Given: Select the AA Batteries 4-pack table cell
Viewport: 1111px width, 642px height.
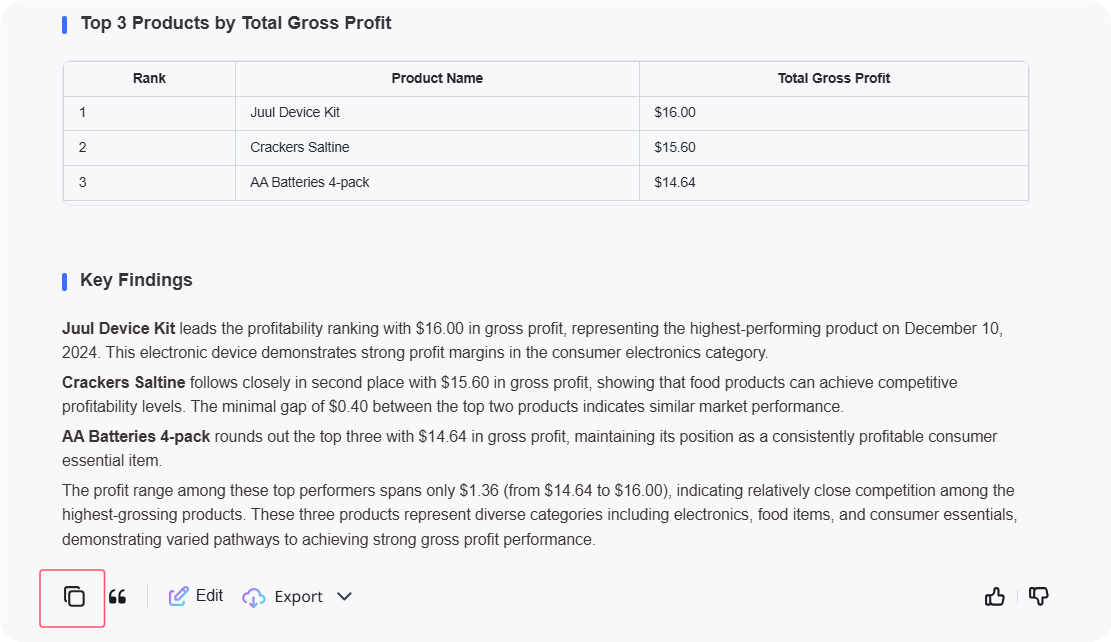Looking at the screenshot, I should (309, 182).
